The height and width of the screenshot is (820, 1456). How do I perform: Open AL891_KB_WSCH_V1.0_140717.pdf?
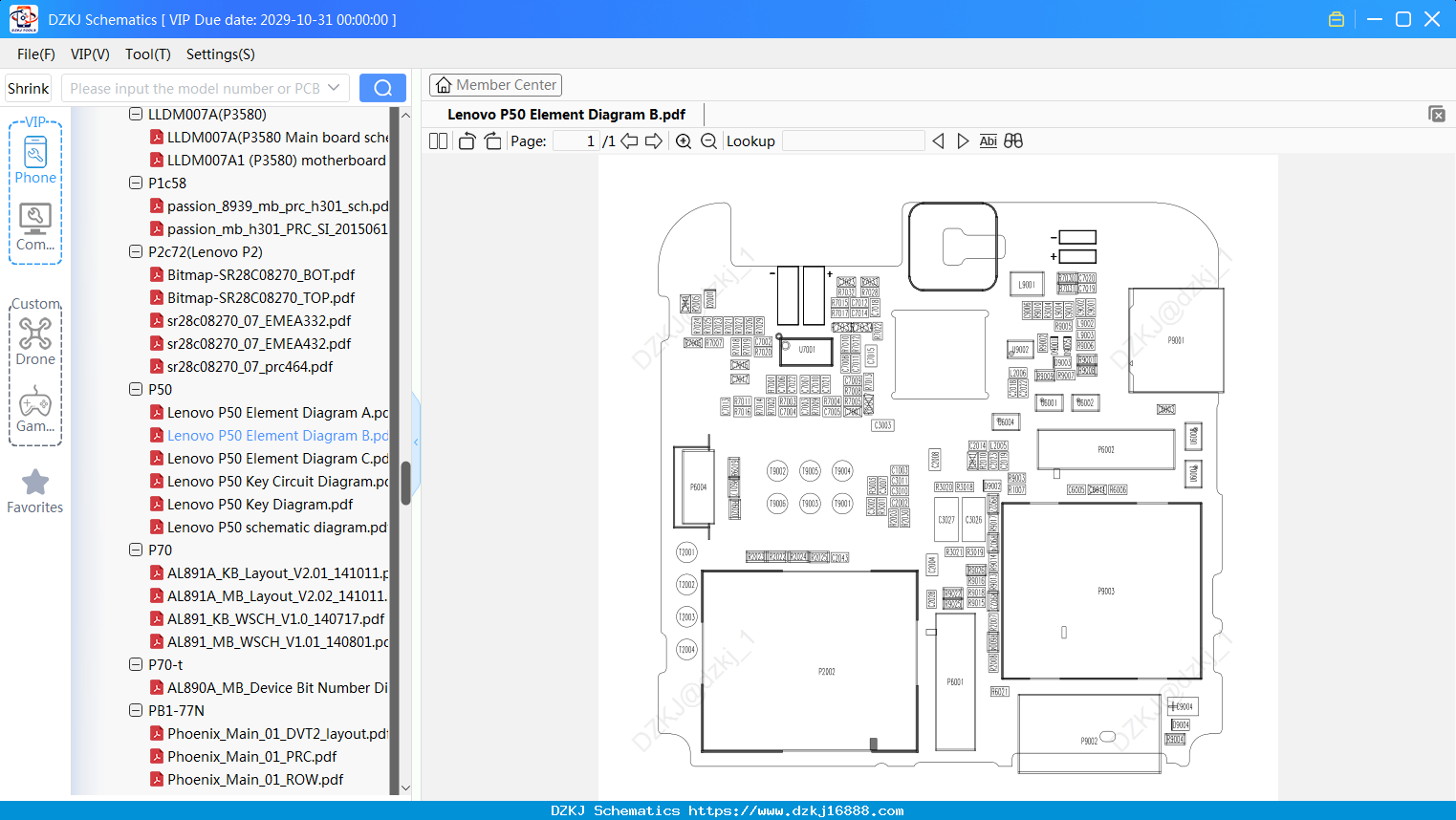pos(276,619)
